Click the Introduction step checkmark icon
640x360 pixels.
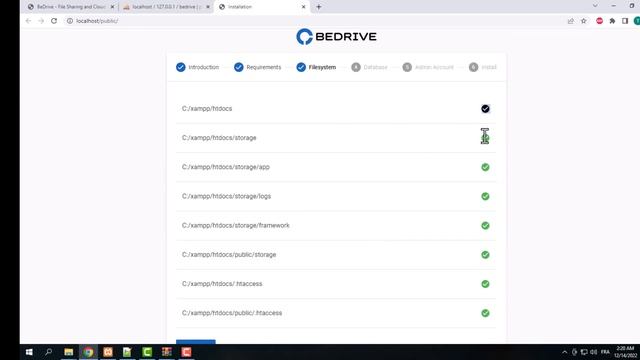[181, 67]
